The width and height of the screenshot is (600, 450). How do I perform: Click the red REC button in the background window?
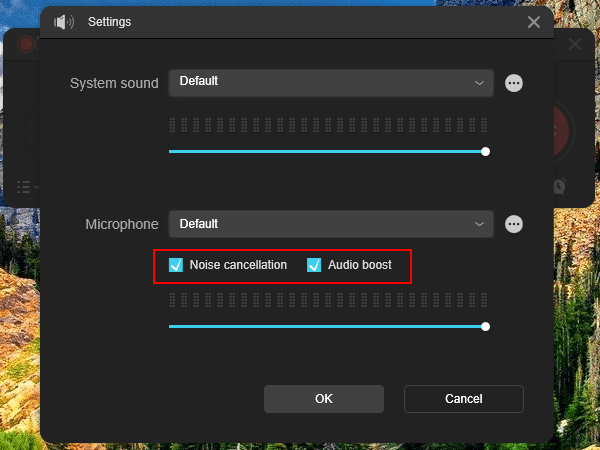pyautogui.click(x=562, y=131)
